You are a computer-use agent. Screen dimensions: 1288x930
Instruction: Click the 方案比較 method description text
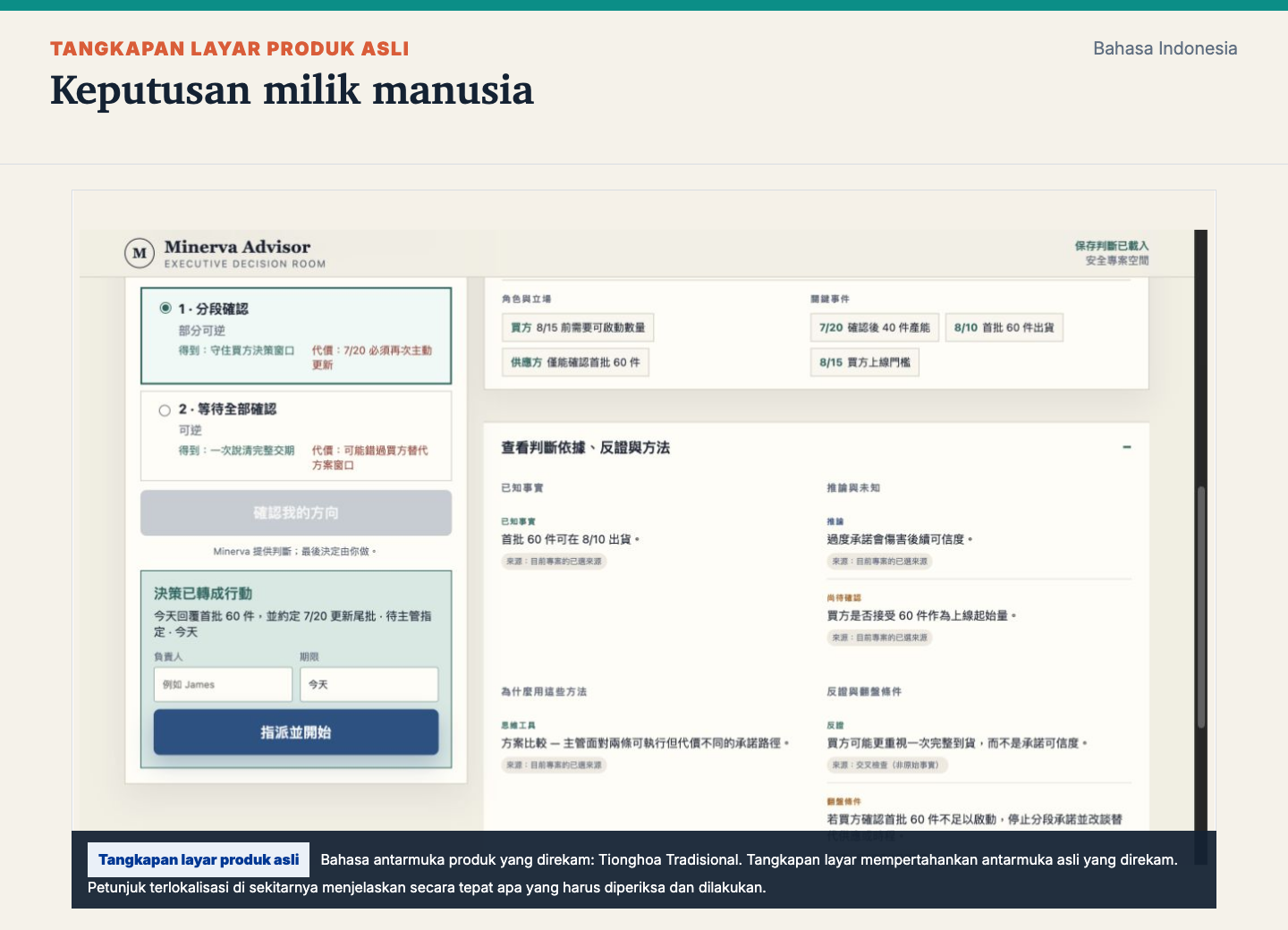click(x=646, y=743)
